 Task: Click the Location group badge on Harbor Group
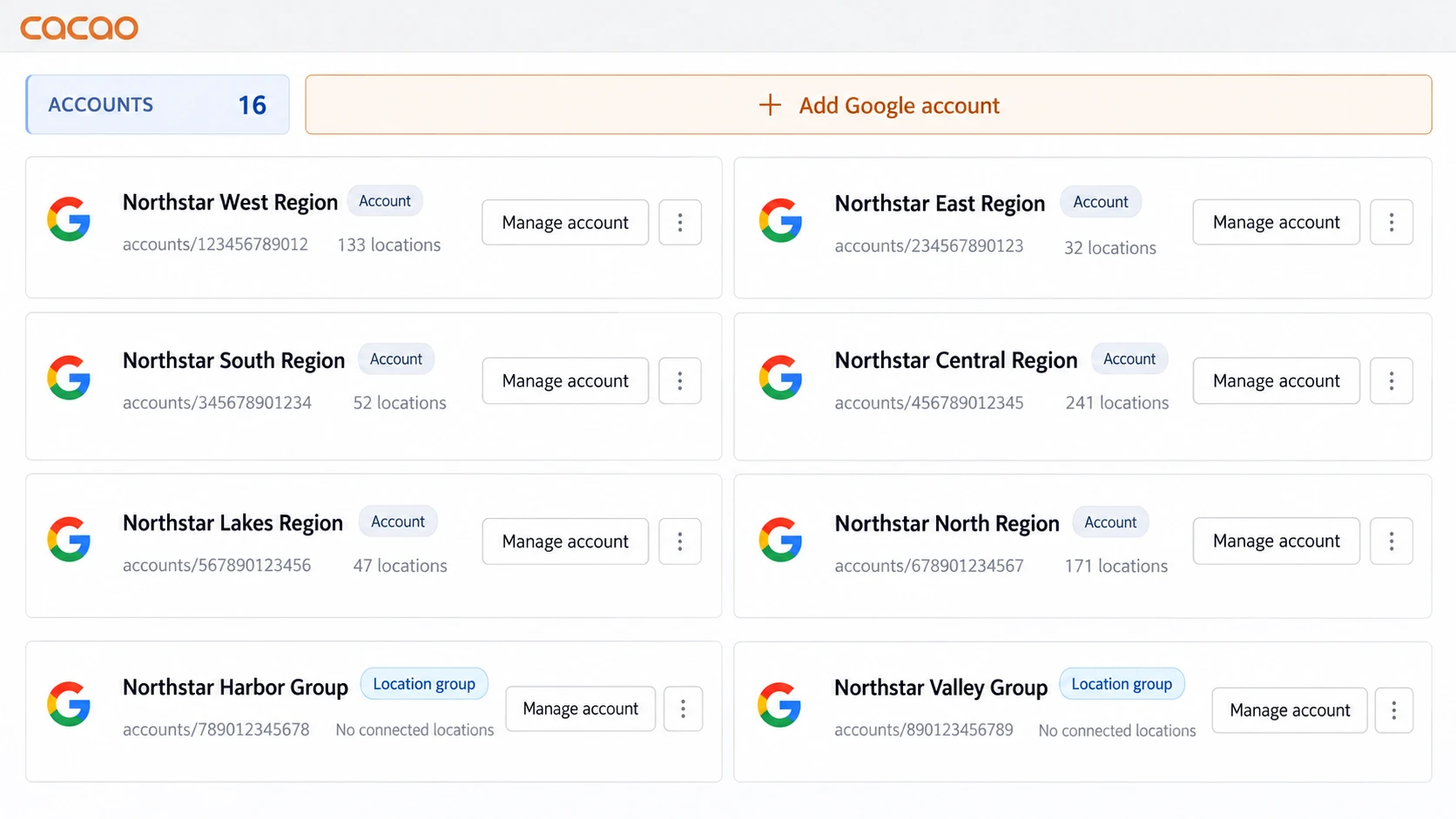(424, 684)
